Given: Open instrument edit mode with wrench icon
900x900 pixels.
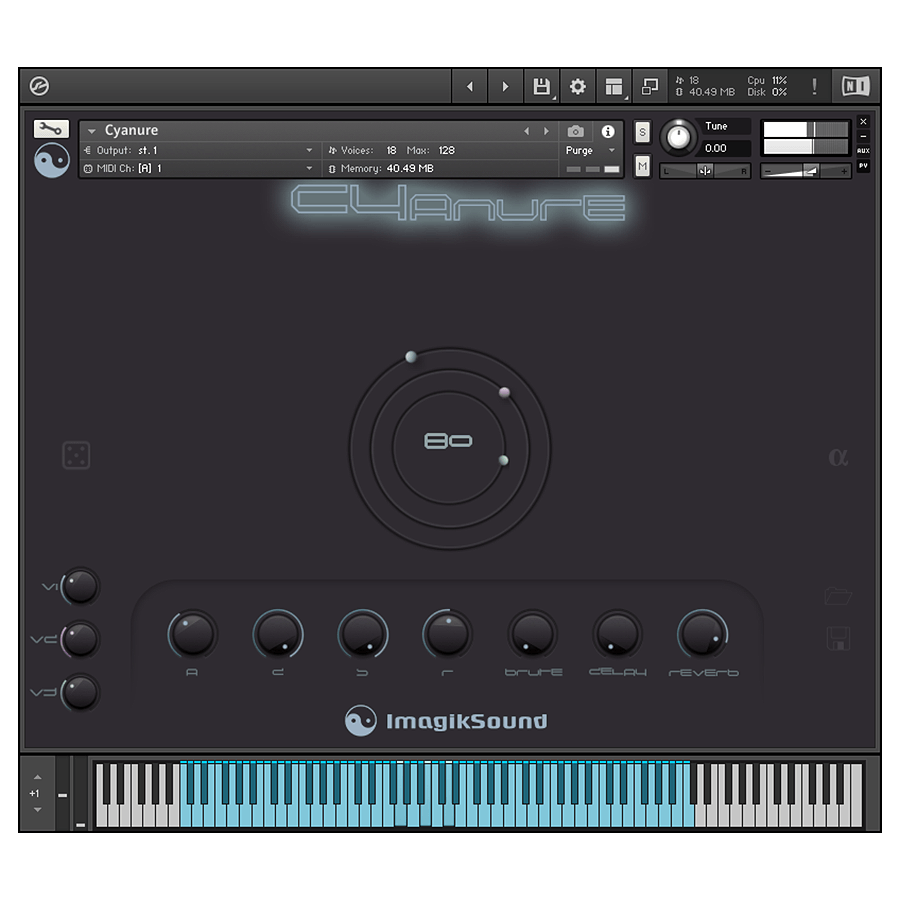Looking at the screenshot, I should (x=51, y=129).
